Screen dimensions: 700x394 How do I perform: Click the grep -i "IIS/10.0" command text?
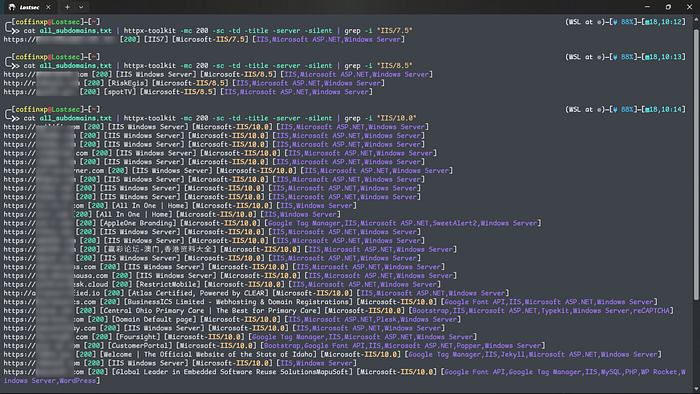(x=380, y=118)
